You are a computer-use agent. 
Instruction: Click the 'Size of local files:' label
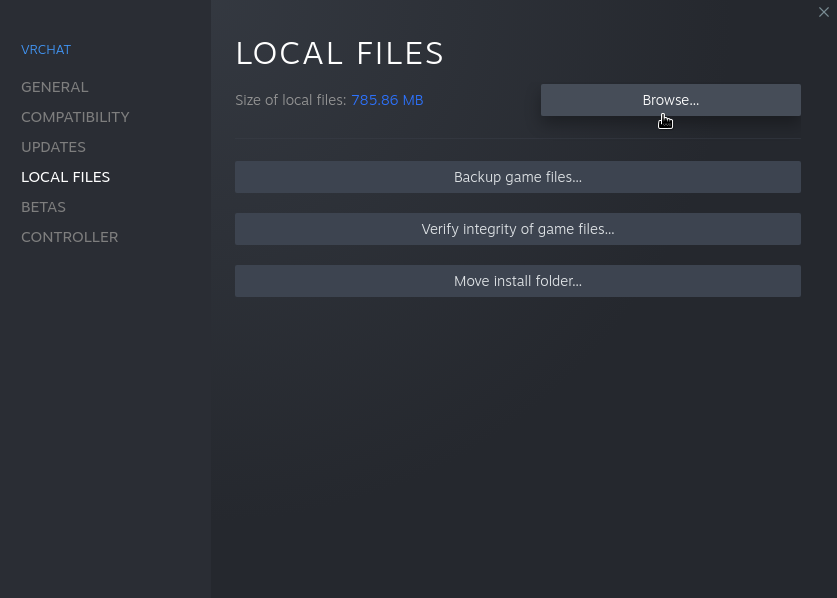[290, 100]
